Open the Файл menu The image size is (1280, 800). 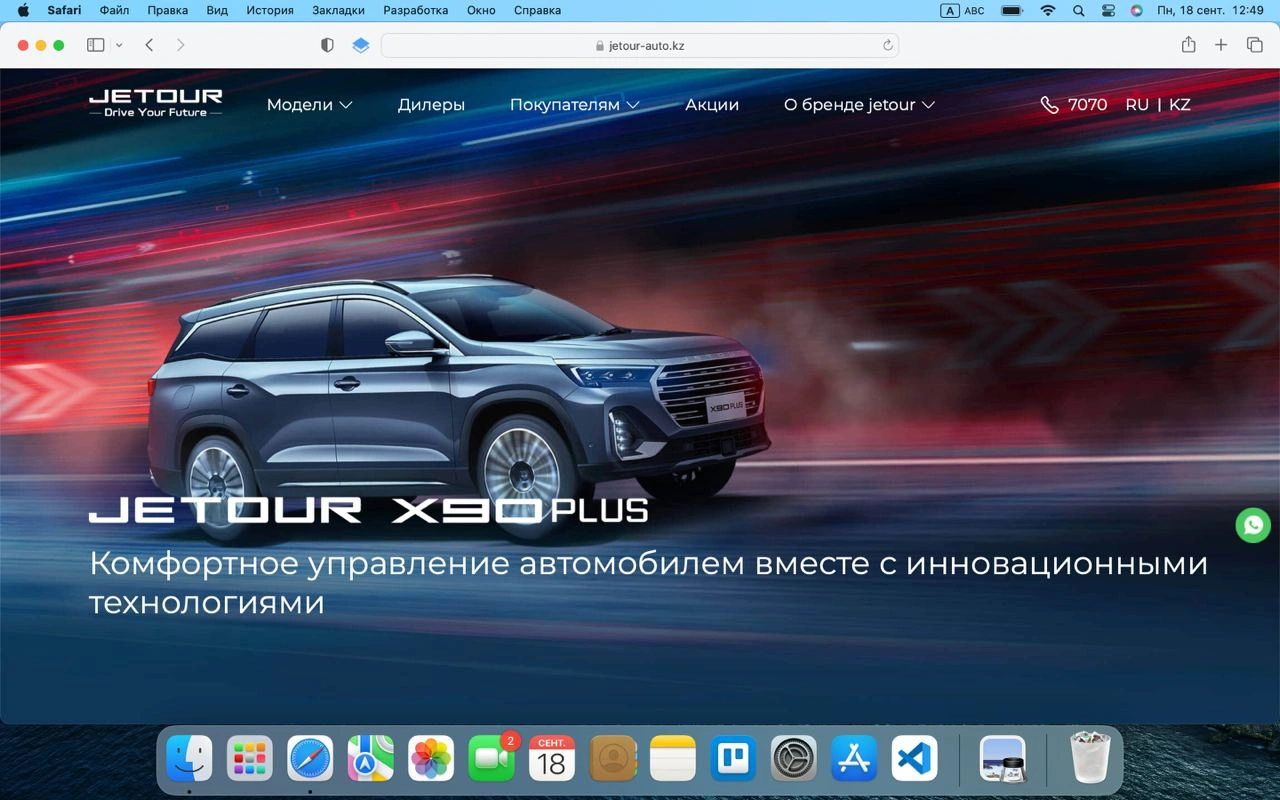click(114, 11)
